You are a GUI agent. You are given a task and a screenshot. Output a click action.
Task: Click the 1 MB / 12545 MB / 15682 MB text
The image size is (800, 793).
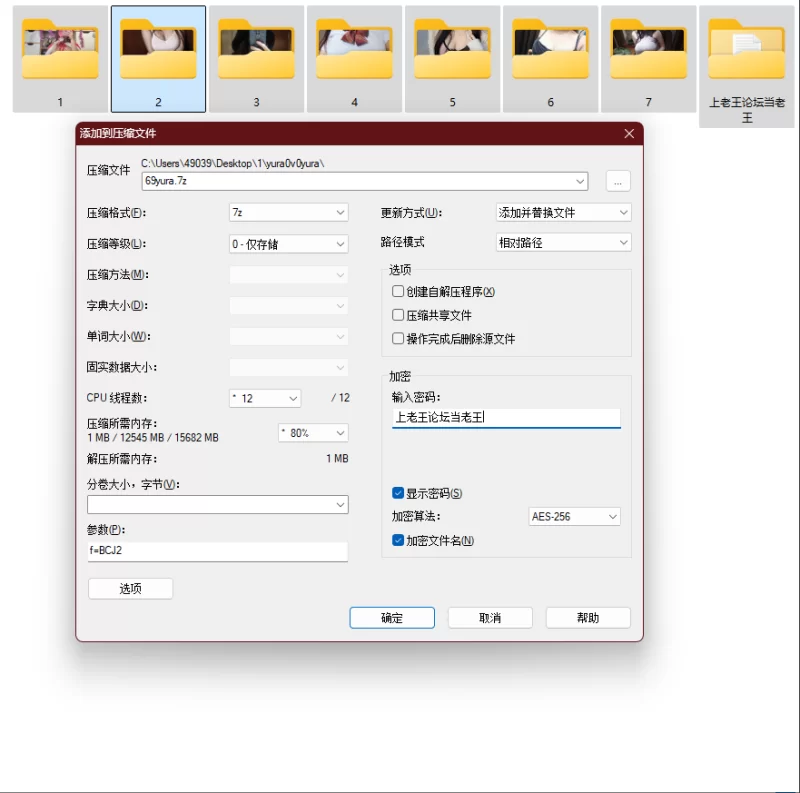153,438
